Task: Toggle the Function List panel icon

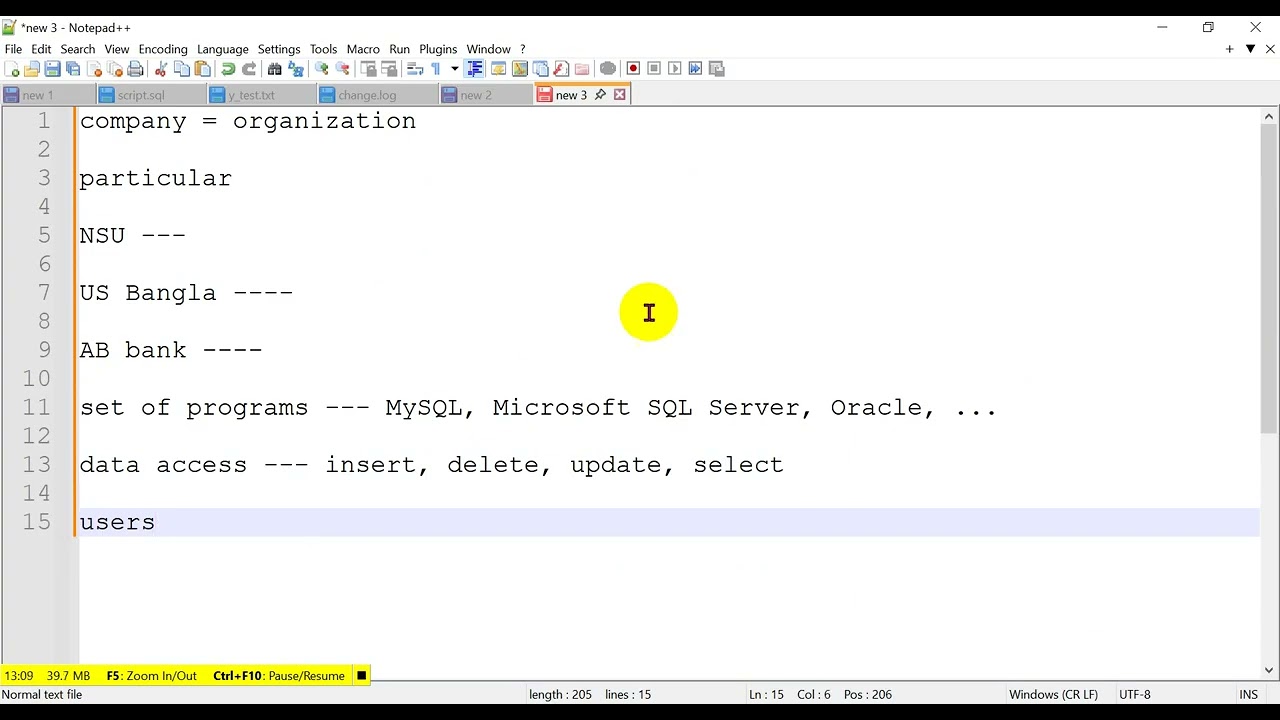Action: pos(561,69)
